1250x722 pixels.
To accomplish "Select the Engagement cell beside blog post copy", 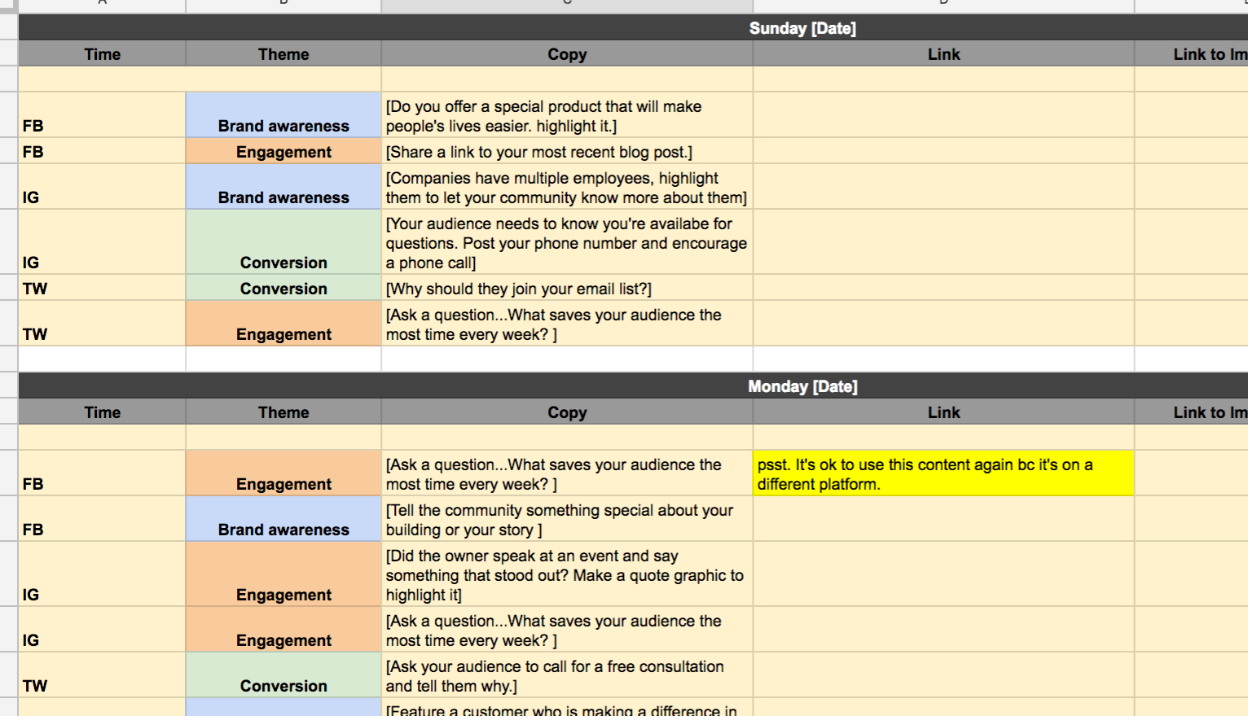I will 283,152.
